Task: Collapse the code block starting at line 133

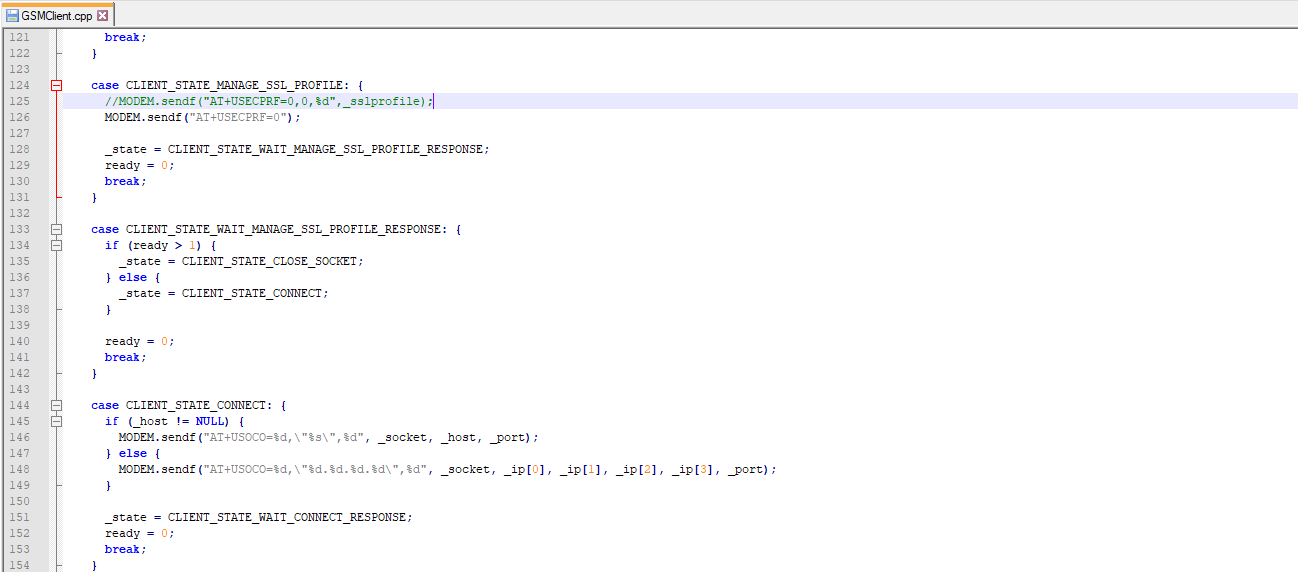Action: coord(57,230)
